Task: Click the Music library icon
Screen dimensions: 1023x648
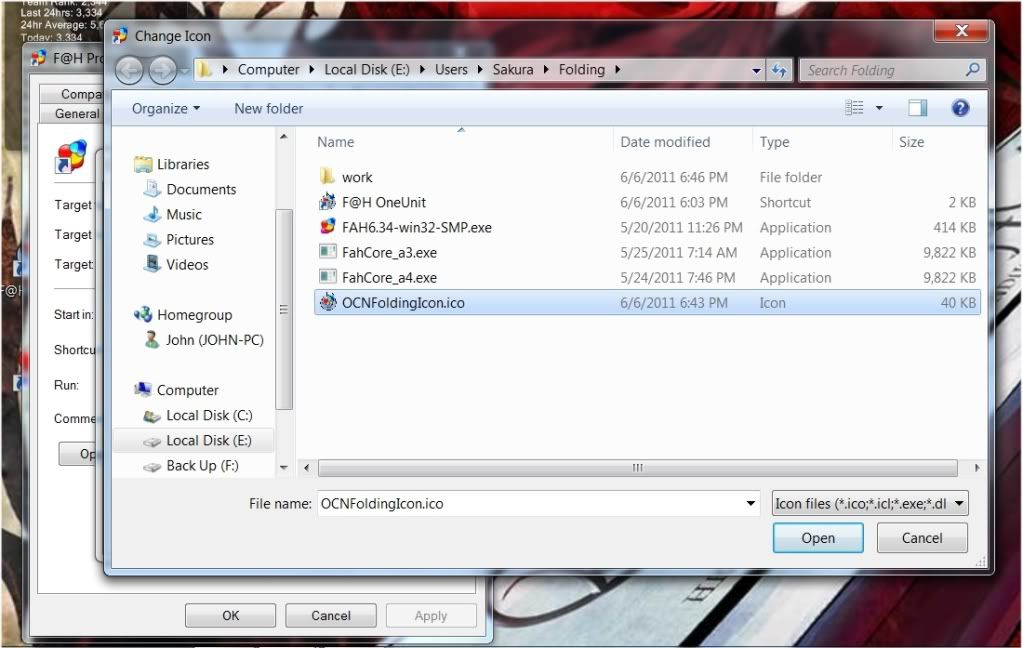Action: [x=152, y=214]
